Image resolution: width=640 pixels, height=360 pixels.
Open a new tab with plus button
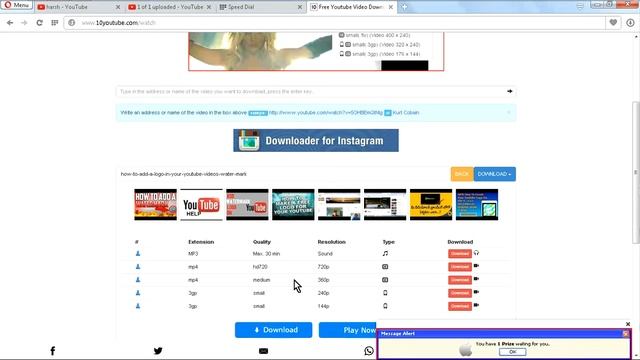(x=404, y=7)
